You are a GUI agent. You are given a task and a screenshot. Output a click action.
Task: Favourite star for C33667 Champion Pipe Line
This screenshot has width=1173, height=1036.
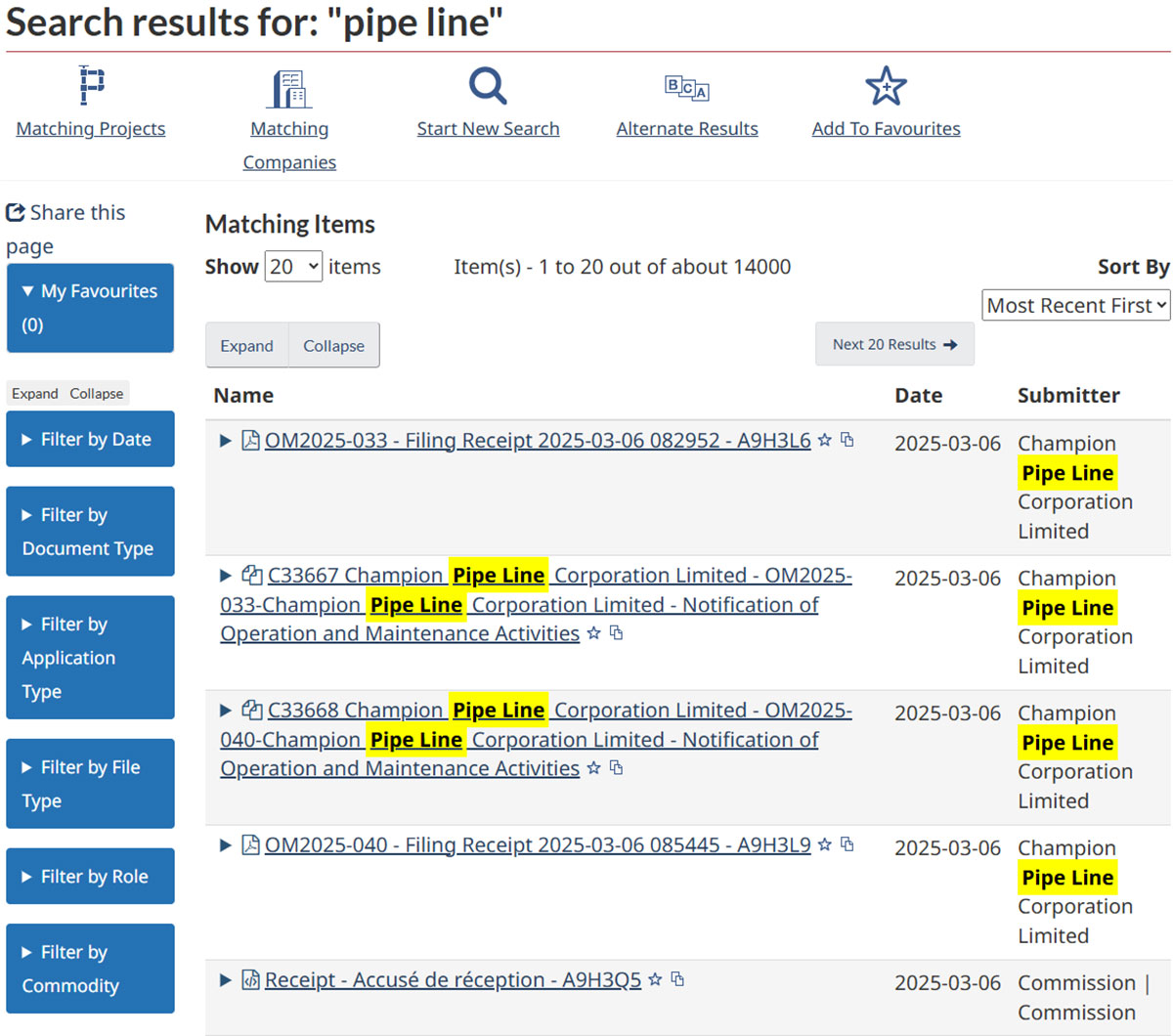coord(593,633)
